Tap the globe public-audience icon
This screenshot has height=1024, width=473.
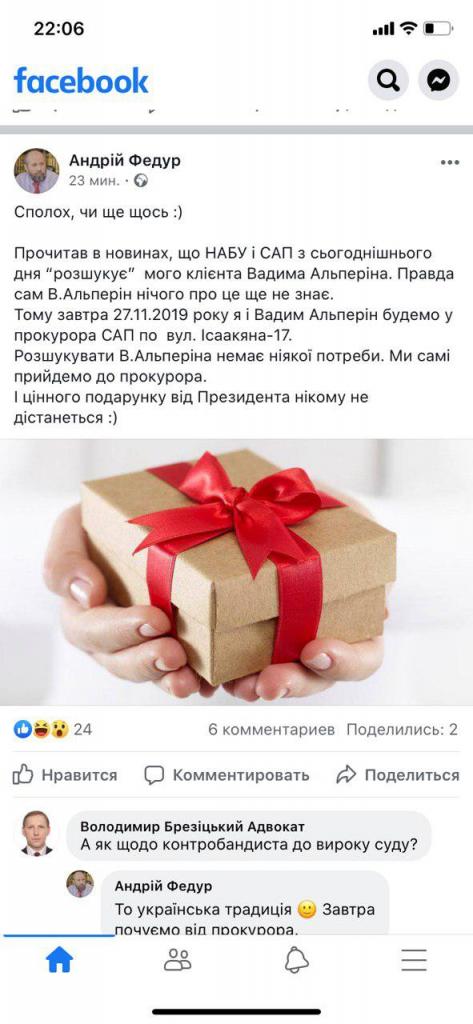pos(140,181)
